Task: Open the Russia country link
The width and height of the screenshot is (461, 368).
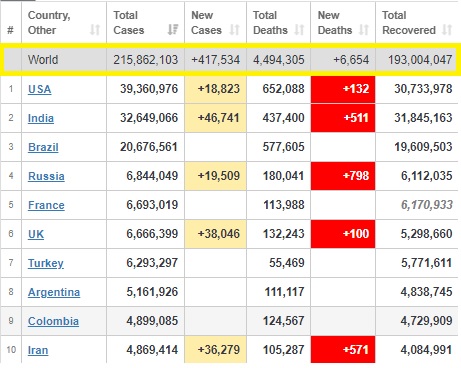Action: click(46, 176)
